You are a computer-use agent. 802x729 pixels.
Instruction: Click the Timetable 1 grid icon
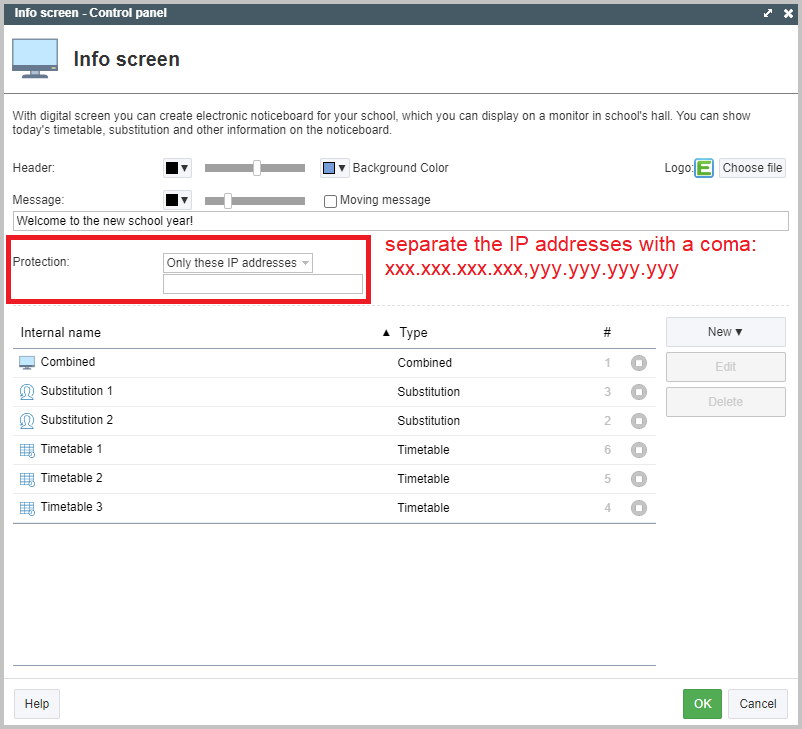coord(27,450)
